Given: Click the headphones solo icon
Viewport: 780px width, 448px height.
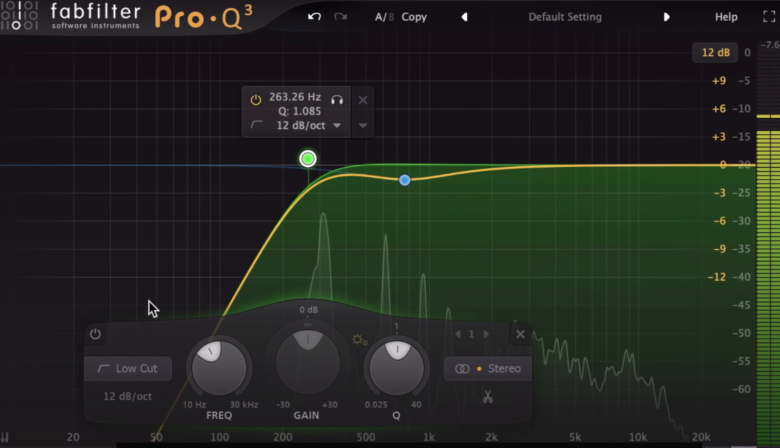Looking at the screenshot, I should pyautogui.click(x=337, y=100).
